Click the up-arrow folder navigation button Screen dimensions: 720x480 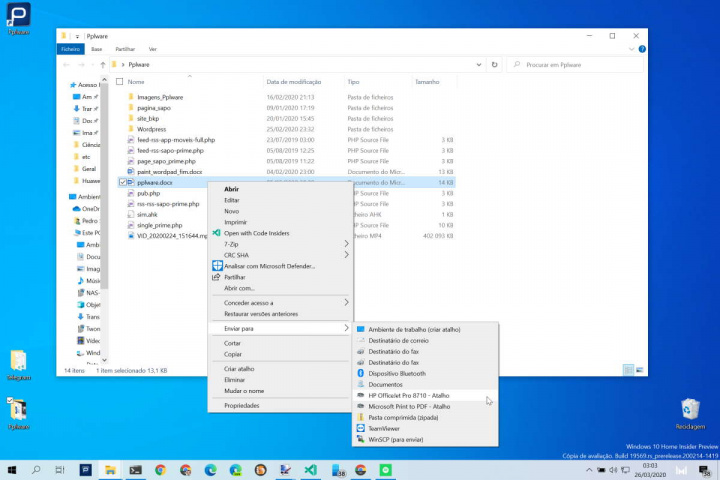click(102, 65)
